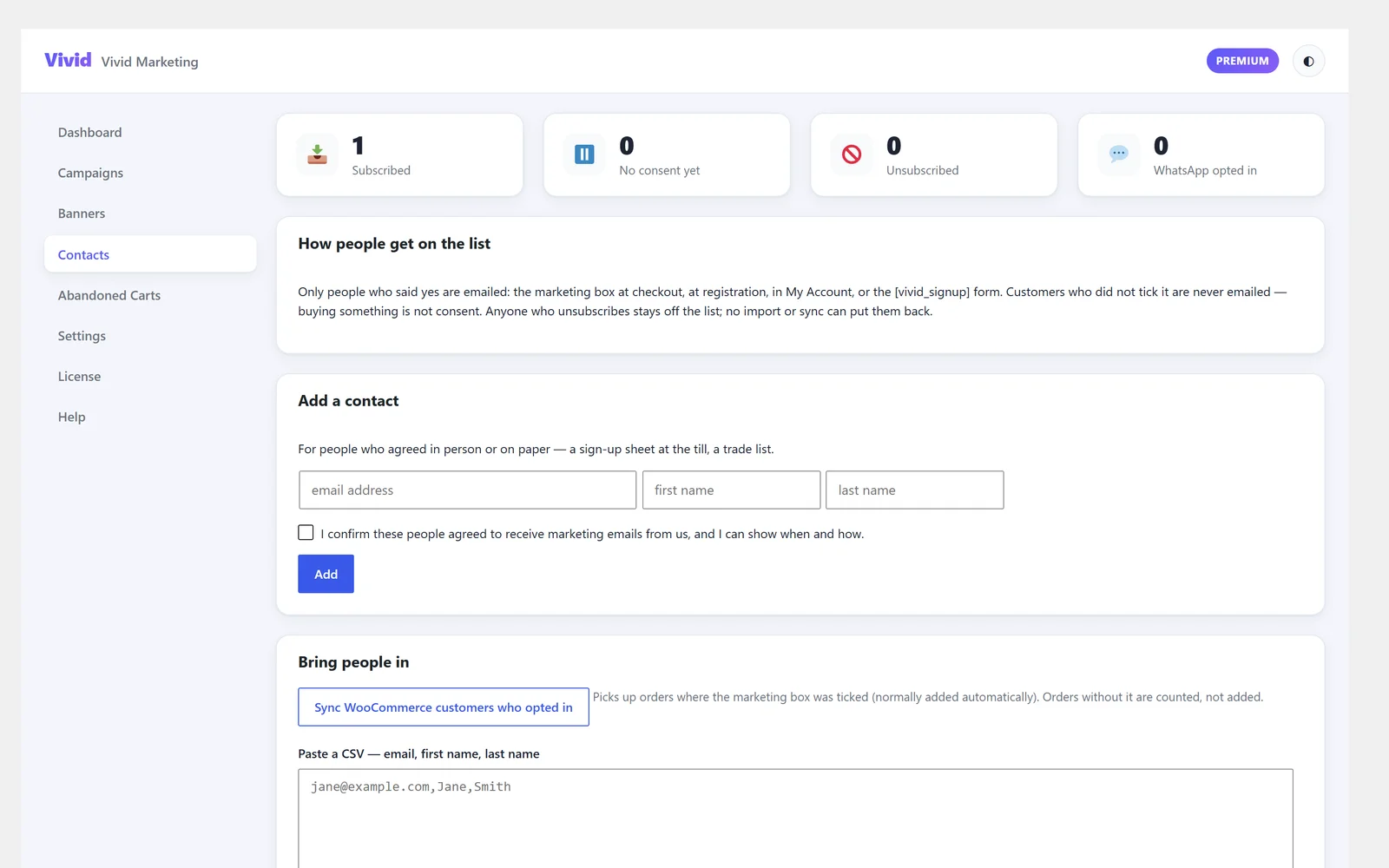Image resolution: width=1389 pixels, height=868 pixels.
Task: Tick the marketing consent confirmation checkbox
Action: coord(306,532)
